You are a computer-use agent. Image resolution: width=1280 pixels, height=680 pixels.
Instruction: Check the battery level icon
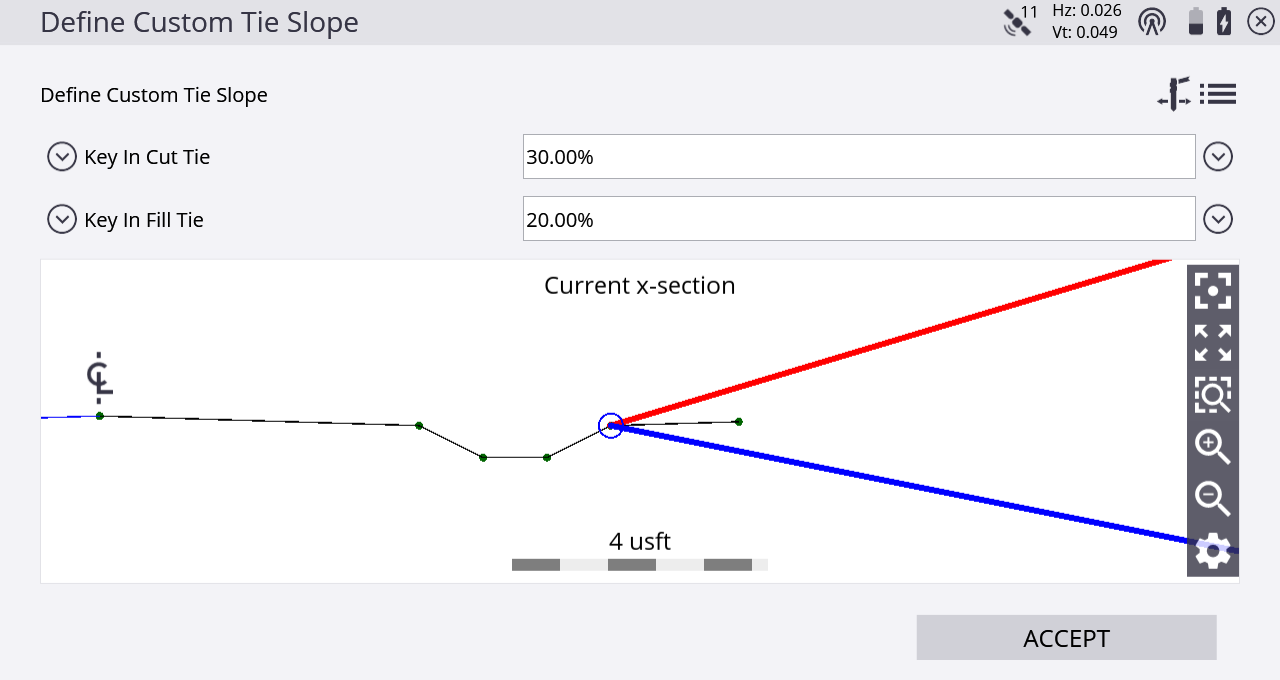1195,22
